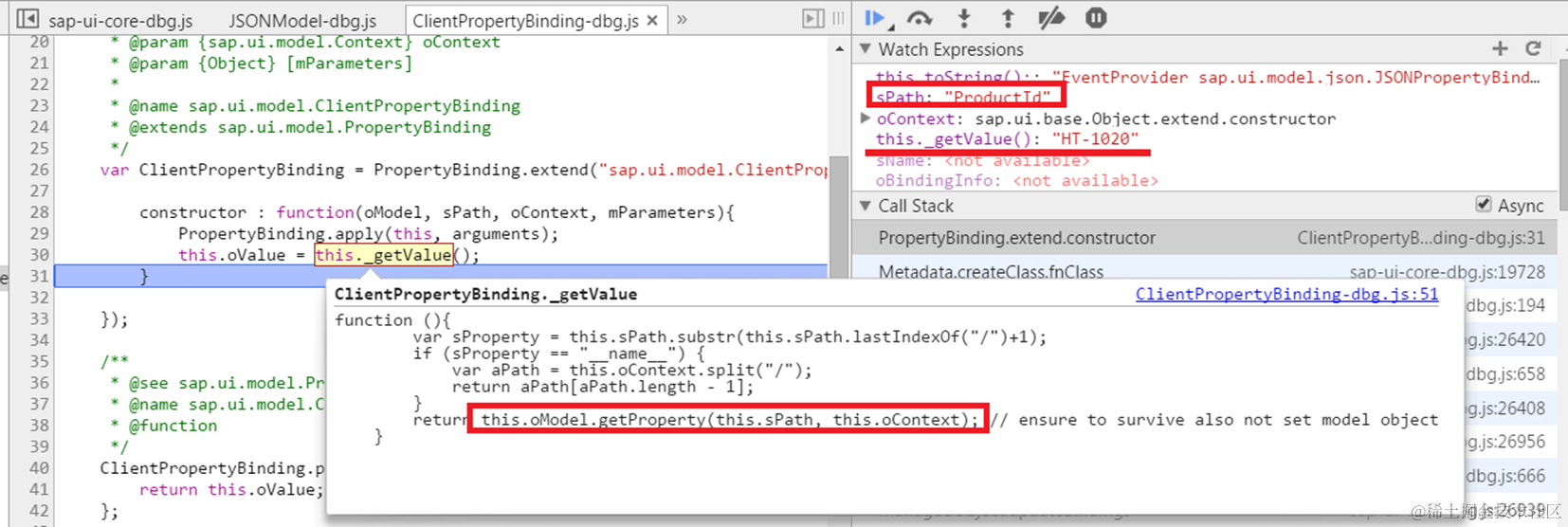1568x527 pixels.
Task: Step over the next function call
Action: click(x=920, y=18)
